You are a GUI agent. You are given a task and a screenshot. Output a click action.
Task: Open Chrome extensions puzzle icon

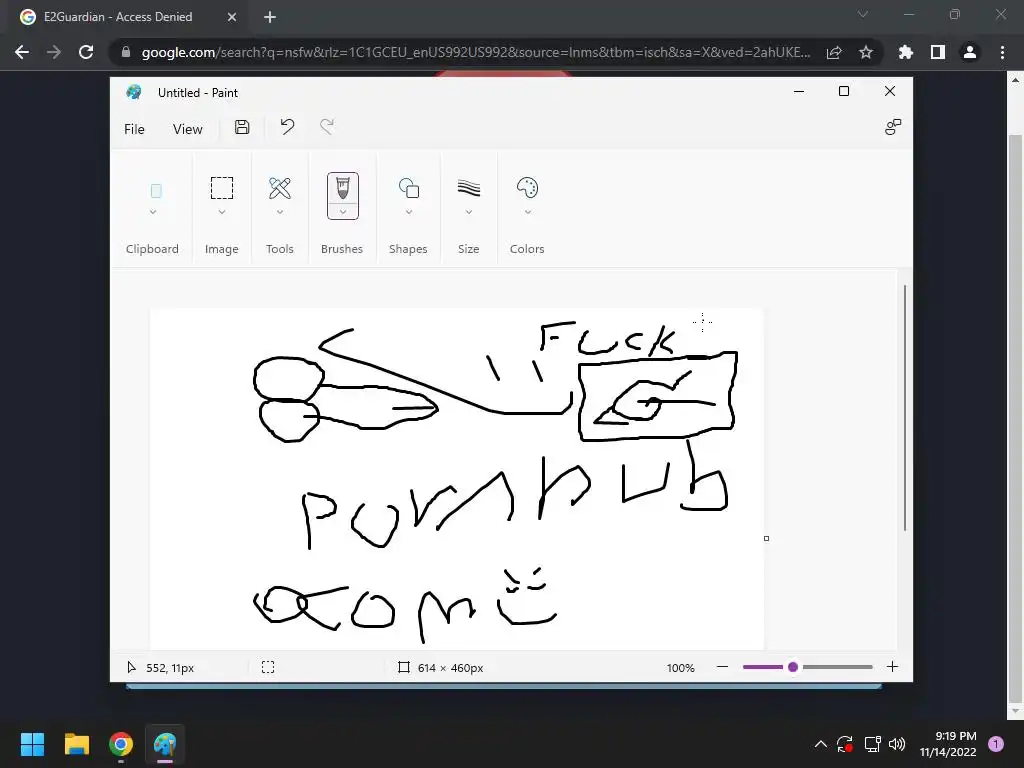(x=906, y=52)
